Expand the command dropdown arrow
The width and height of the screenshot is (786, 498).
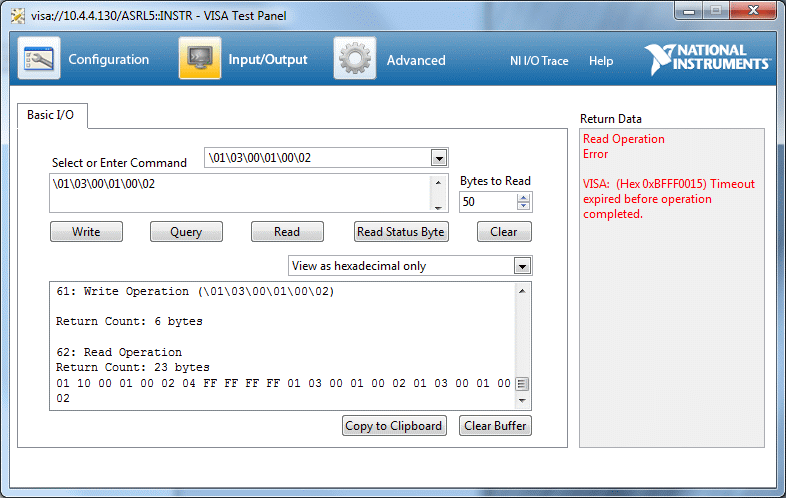439,158
